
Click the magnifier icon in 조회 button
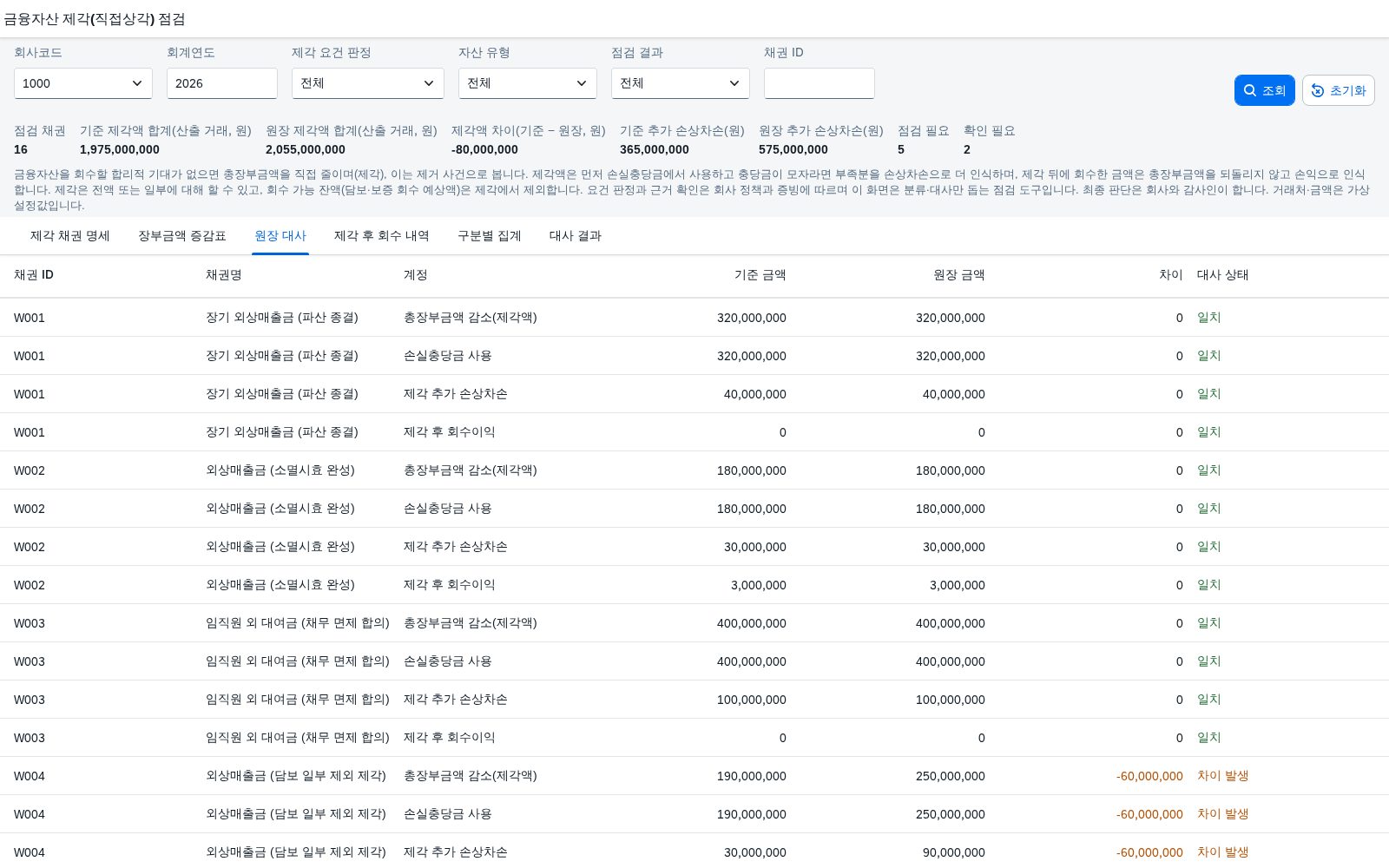[x=1250, y=90]
